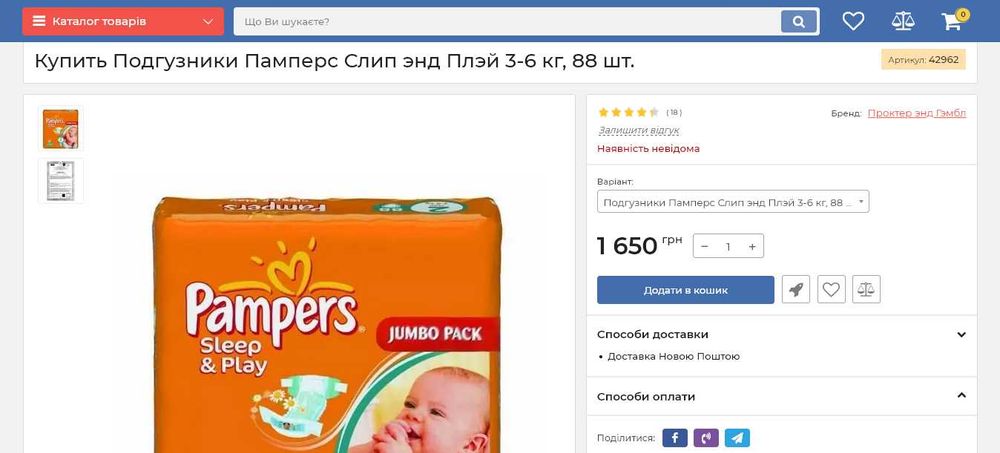Click the rocket quick-order icon
This screenshot has height=453, width=1000.
point(796,290)
